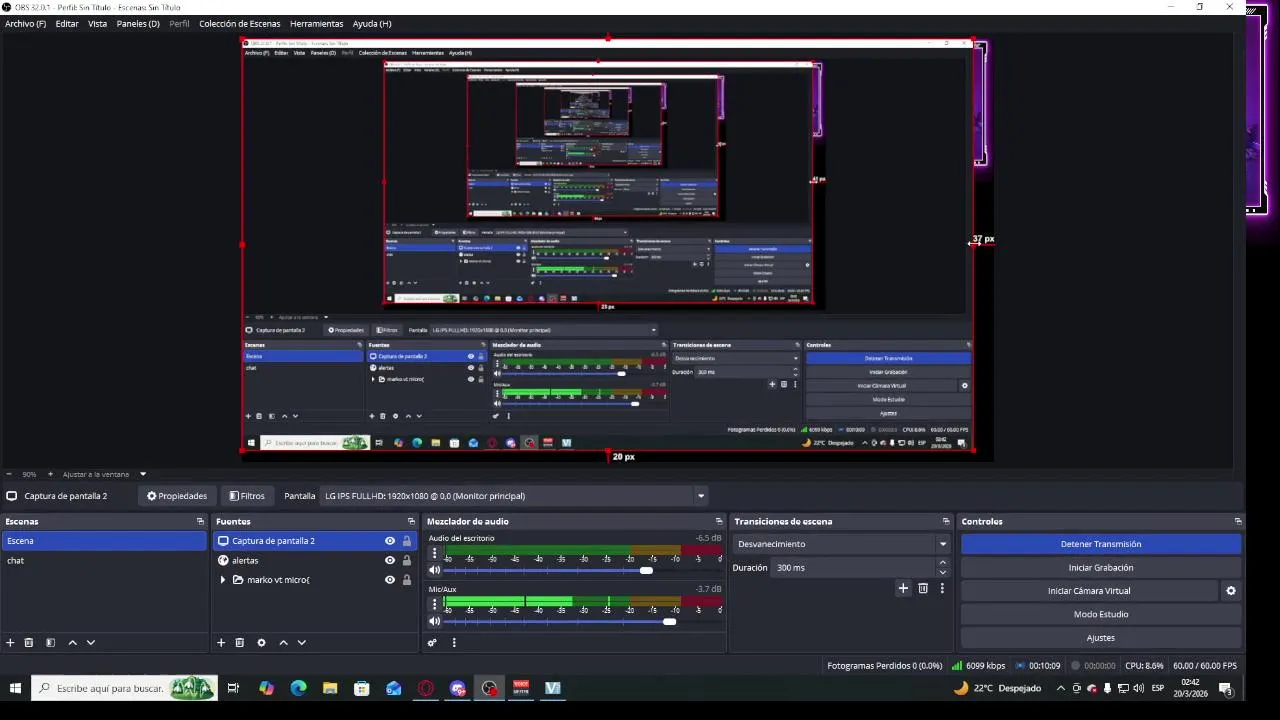Open advanced audio properties gears icon
1280x720 pixels.
pyautogui.click(x=432, y=643)
